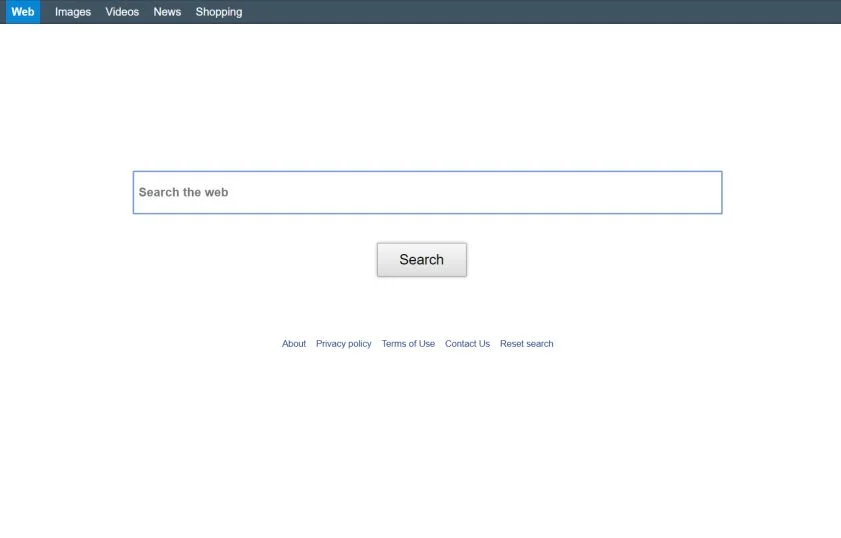Focus the 'Search the web' input field

point(427,193)
